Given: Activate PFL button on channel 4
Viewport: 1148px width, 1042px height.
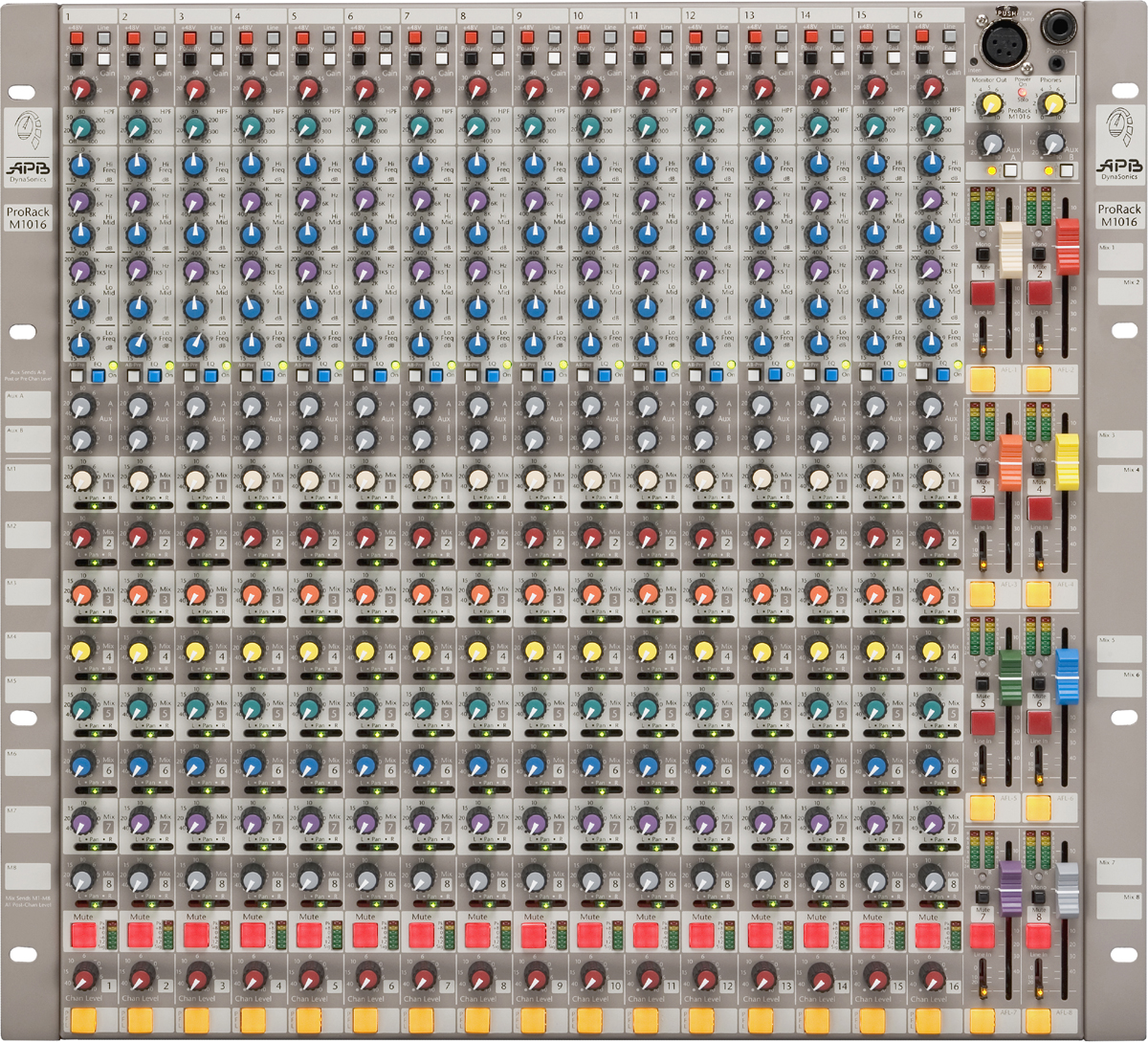Looking at the screenshot, I should [x=253, y=1020].
